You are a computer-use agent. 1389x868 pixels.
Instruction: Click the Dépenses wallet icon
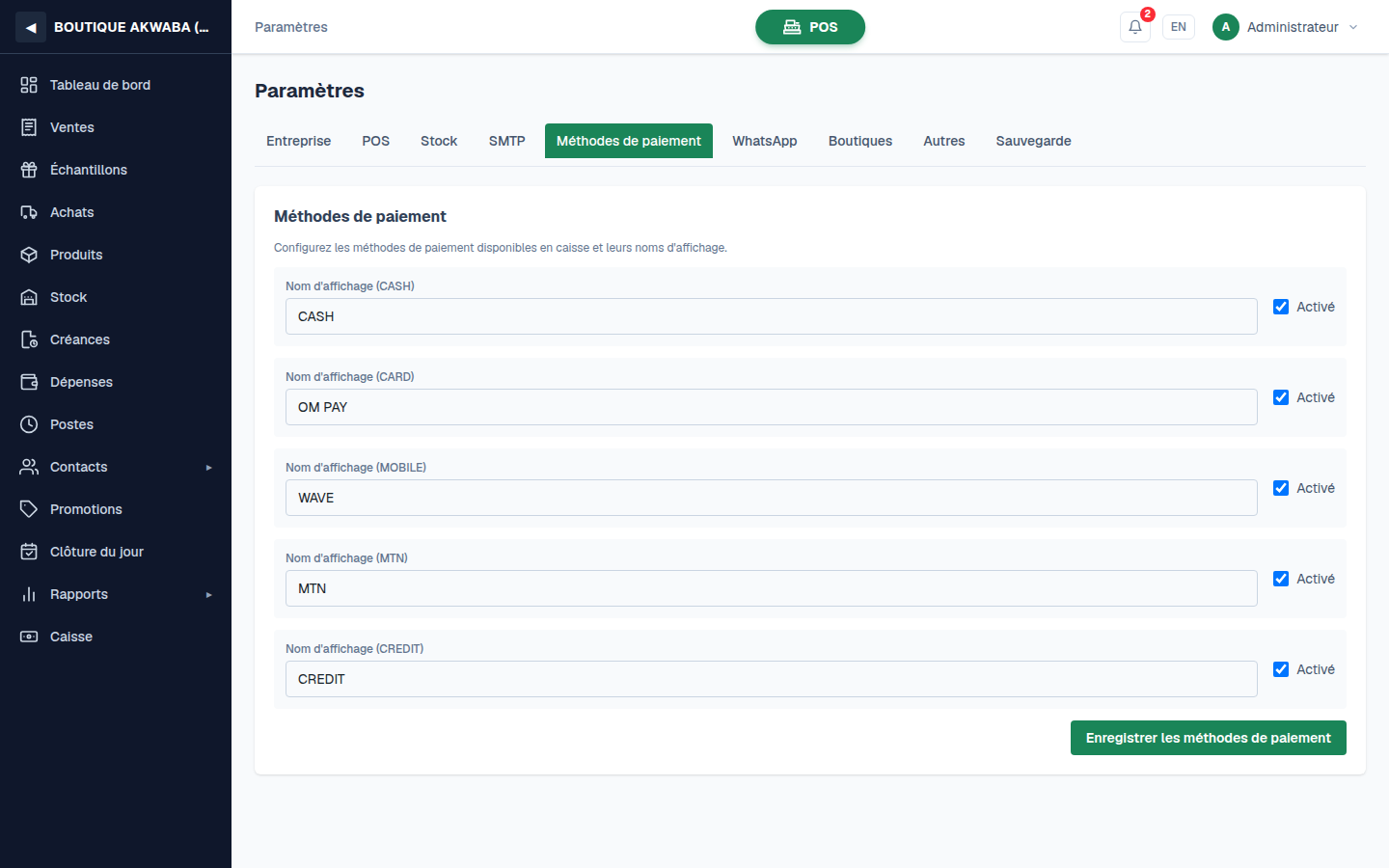point(29,382)
